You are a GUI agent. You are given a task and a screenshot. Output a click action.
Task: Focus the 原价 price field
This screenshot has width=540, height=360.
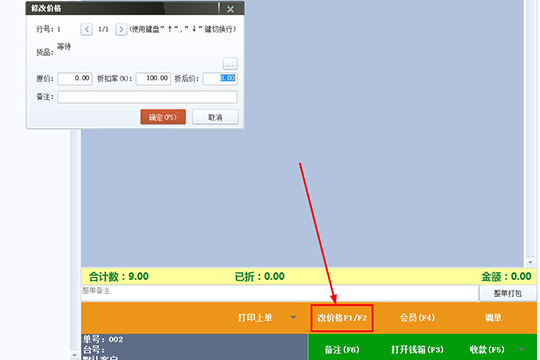coord(75,79)
